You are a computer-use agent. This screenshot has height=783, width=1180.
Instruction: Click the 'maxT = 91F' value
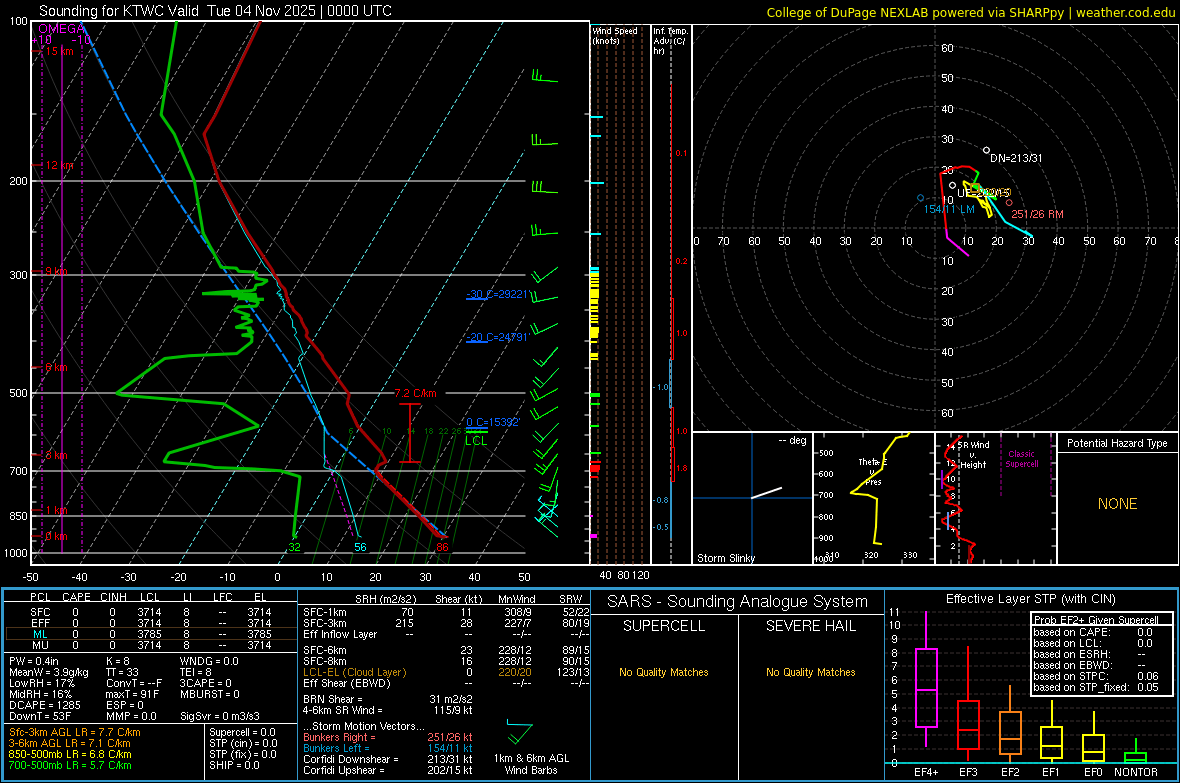tap(132, 694)
